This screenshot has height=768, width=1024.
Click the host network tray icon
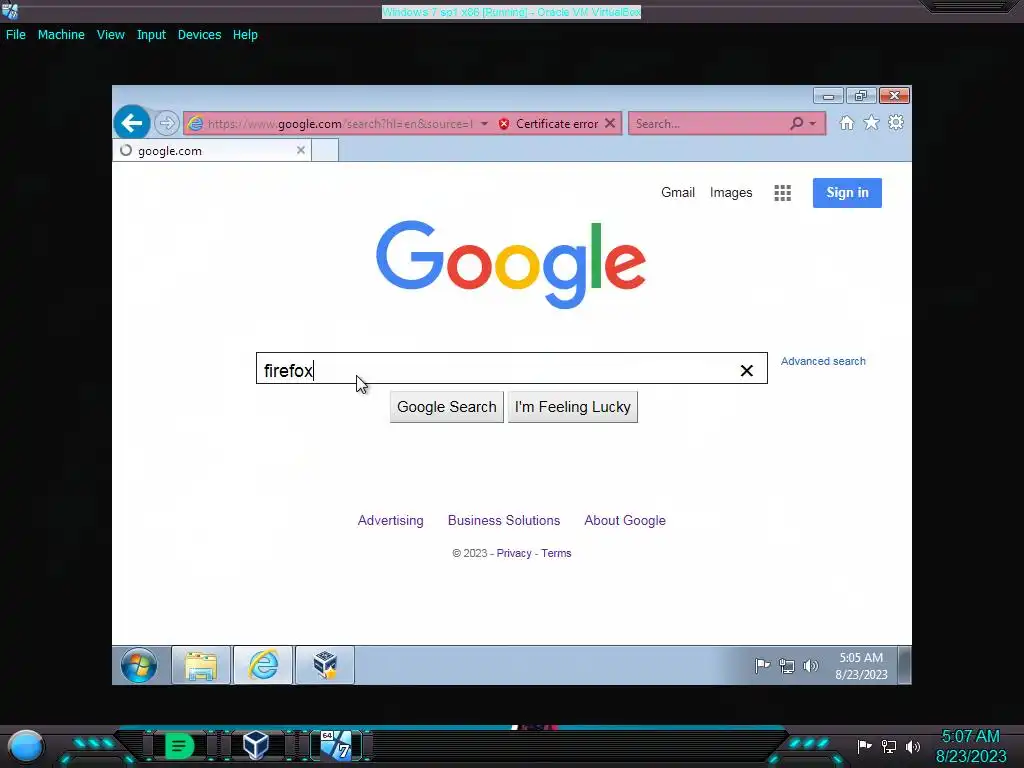889,746
